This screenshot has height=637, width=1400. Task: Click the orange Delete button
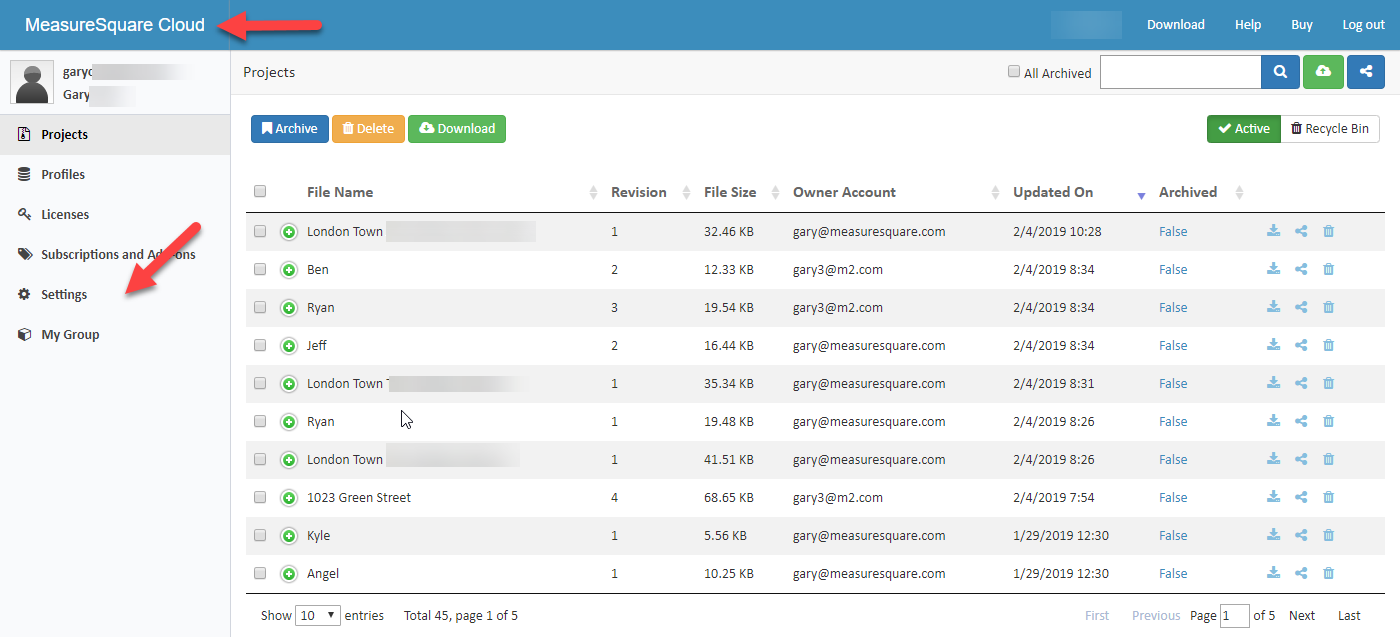tap(368, 129)
